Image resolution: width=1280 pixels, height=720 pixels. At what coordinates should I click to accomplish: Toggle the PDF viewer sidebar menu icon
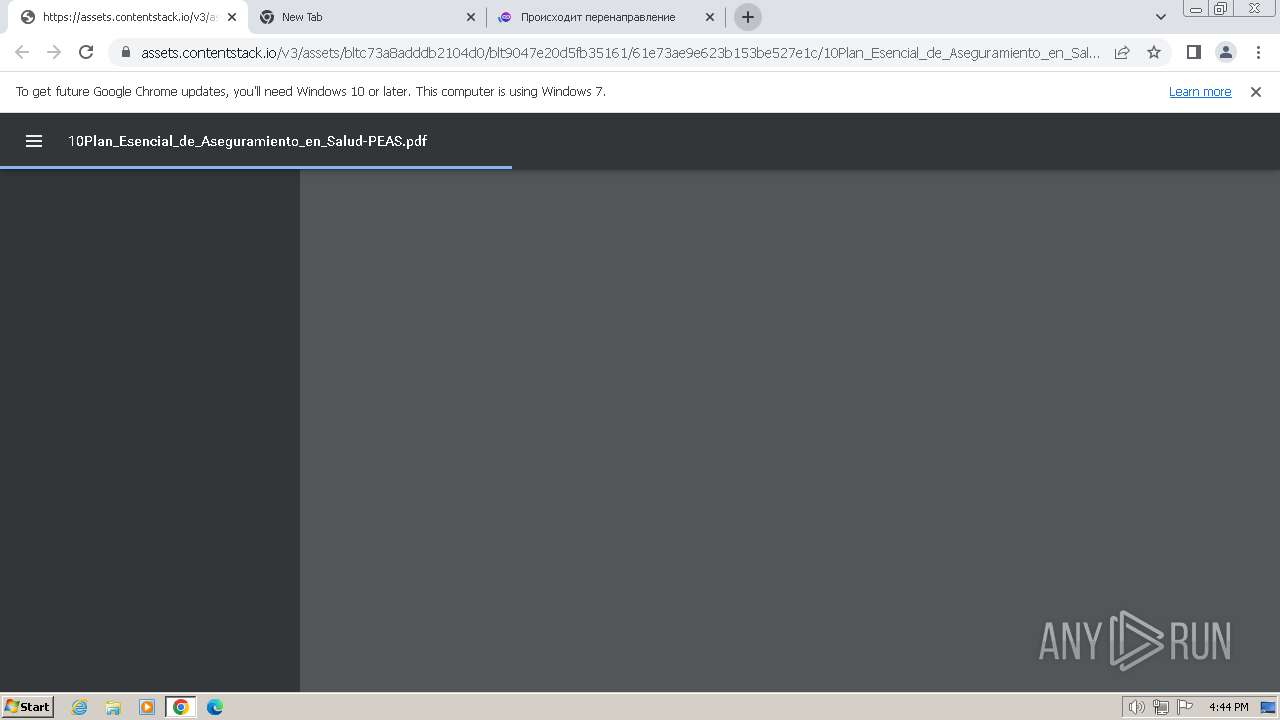[x=34, y=141]
